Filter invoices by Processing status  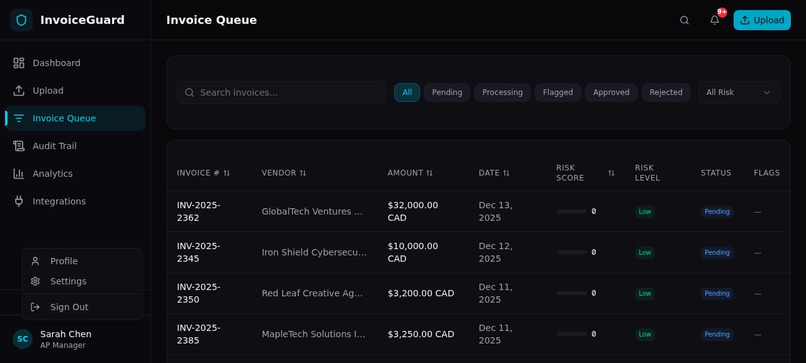tap(502, 93)
